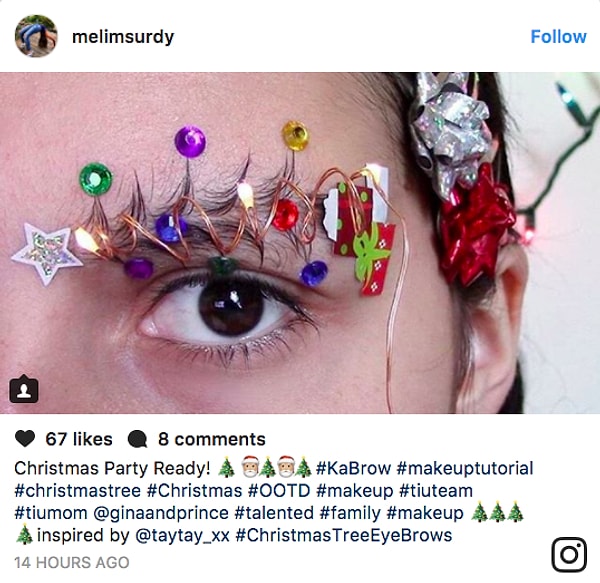
Task: Open the #tiuteam hashtag
Action: [x=435, y=491]
